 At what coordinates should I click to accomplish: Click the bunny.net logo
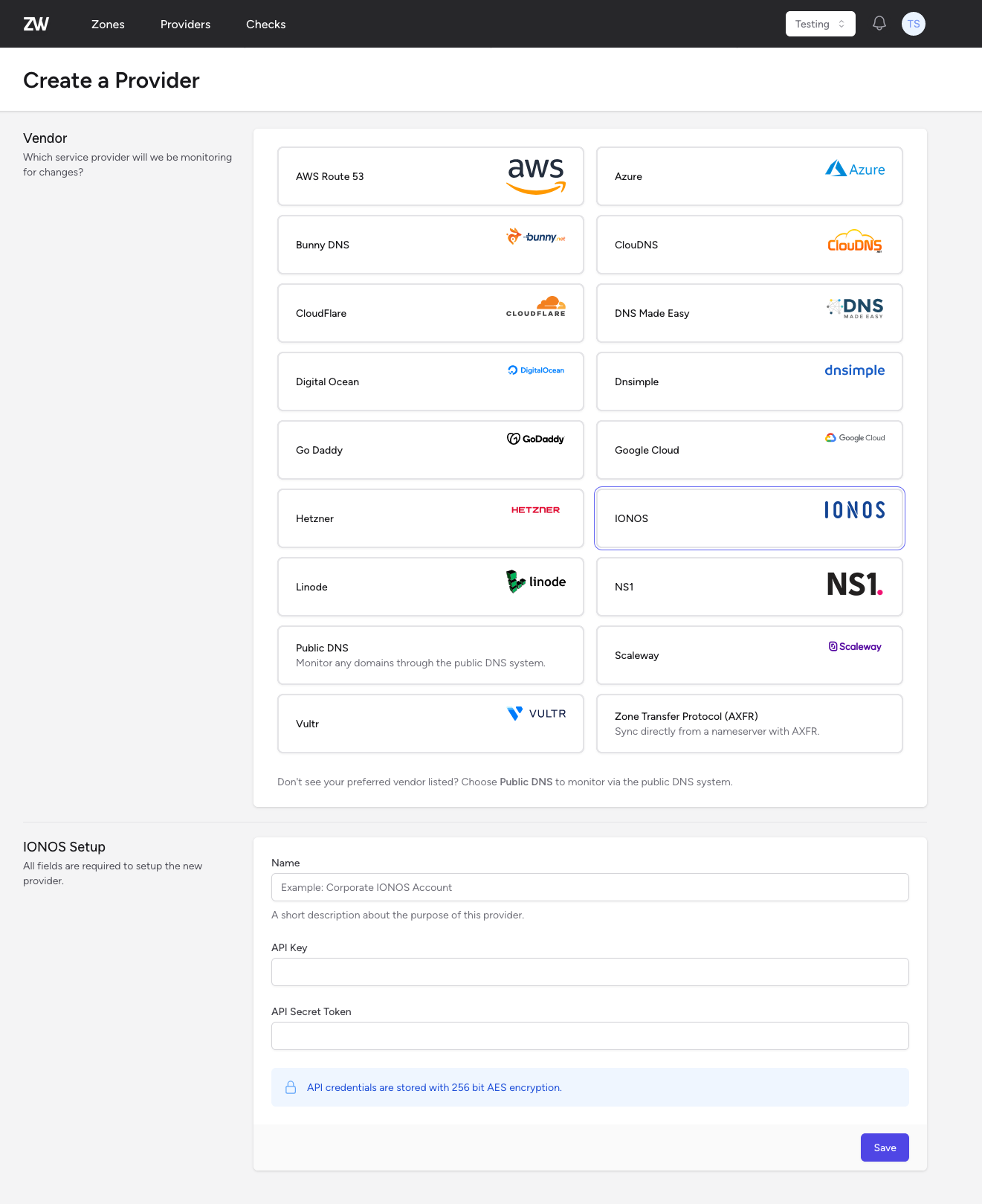[x=536, y=237]
